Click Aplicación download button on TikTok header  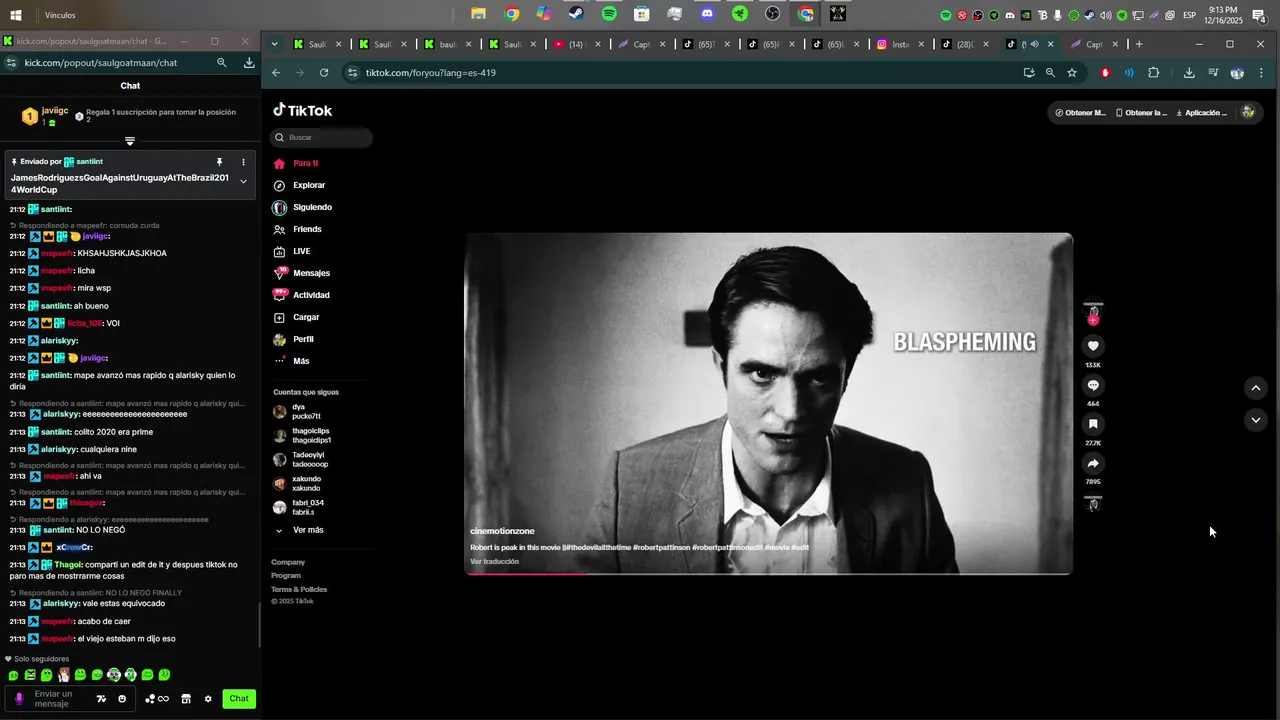click(x=1201, y=113)
